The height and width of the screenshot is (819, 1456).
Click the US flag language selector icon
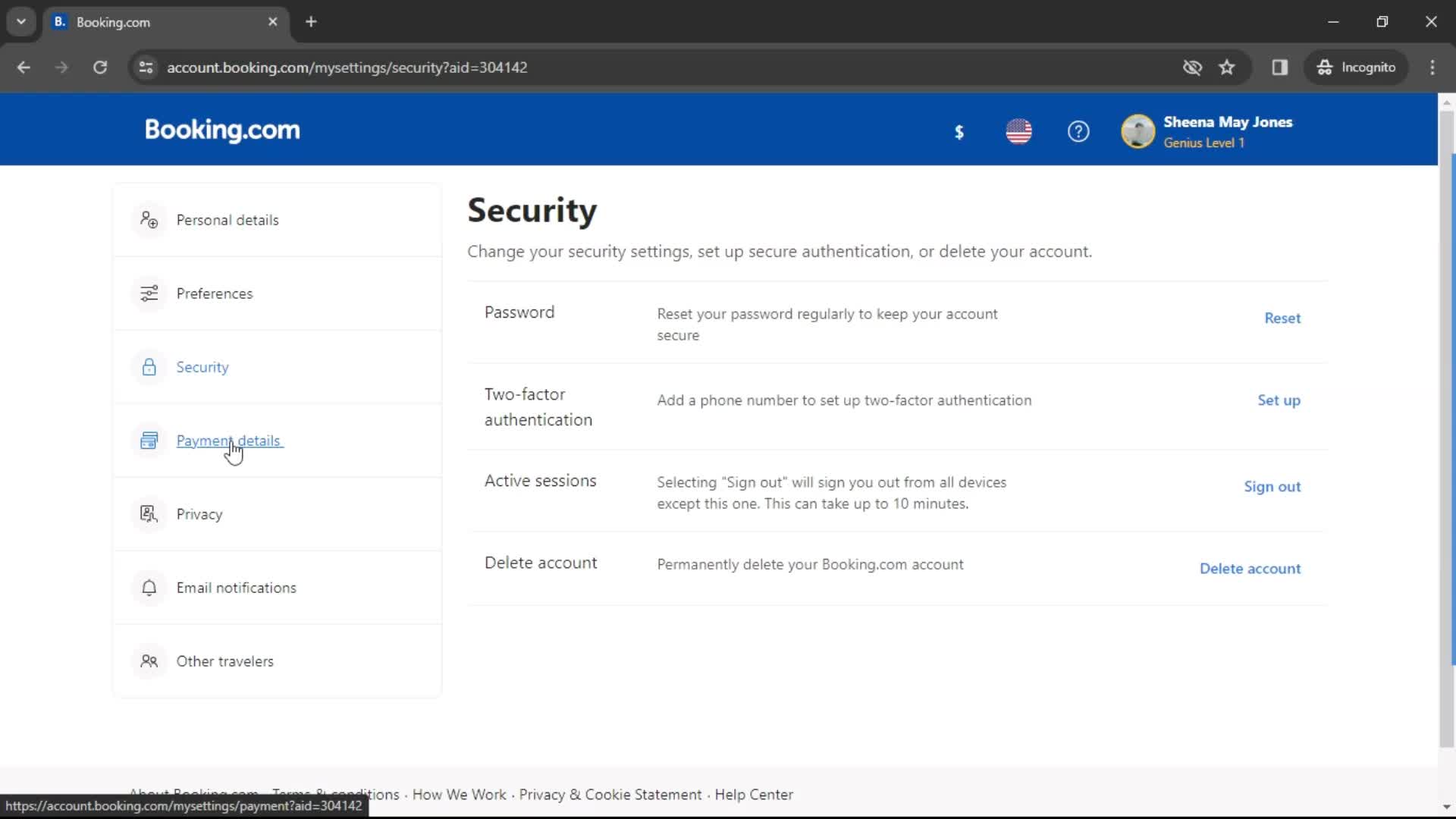tap(1018, 130)
